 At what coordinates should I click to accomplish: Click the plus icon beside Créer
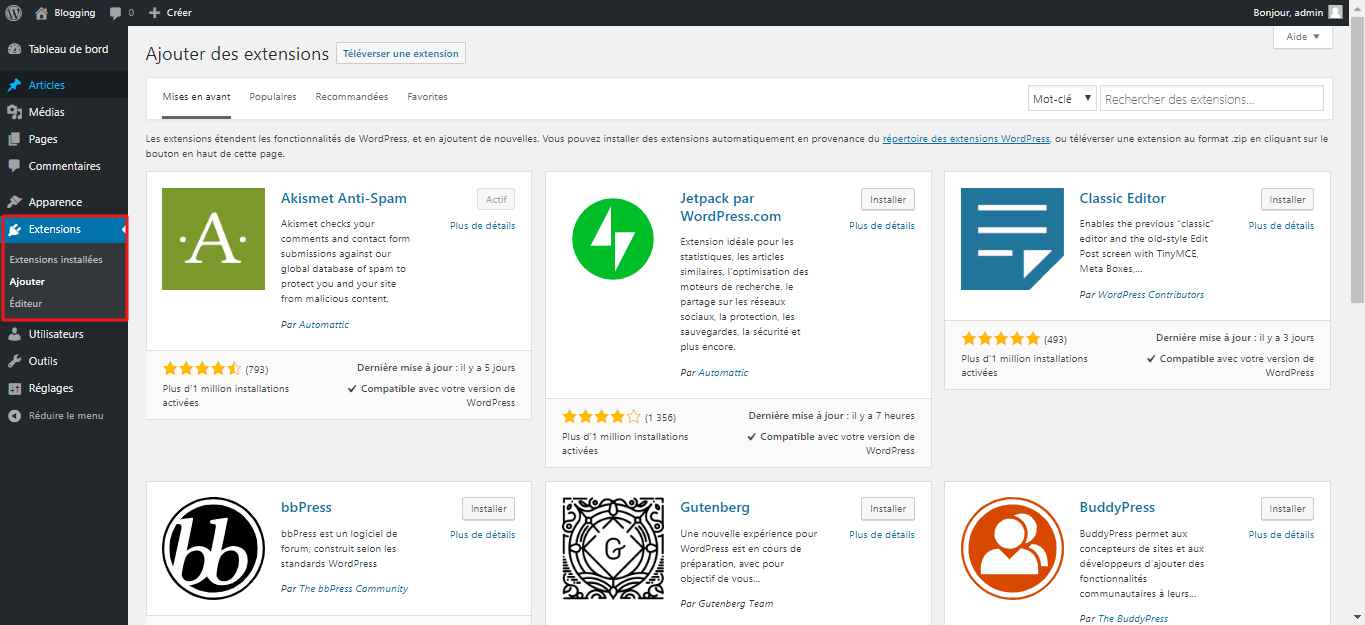[154, 13]
